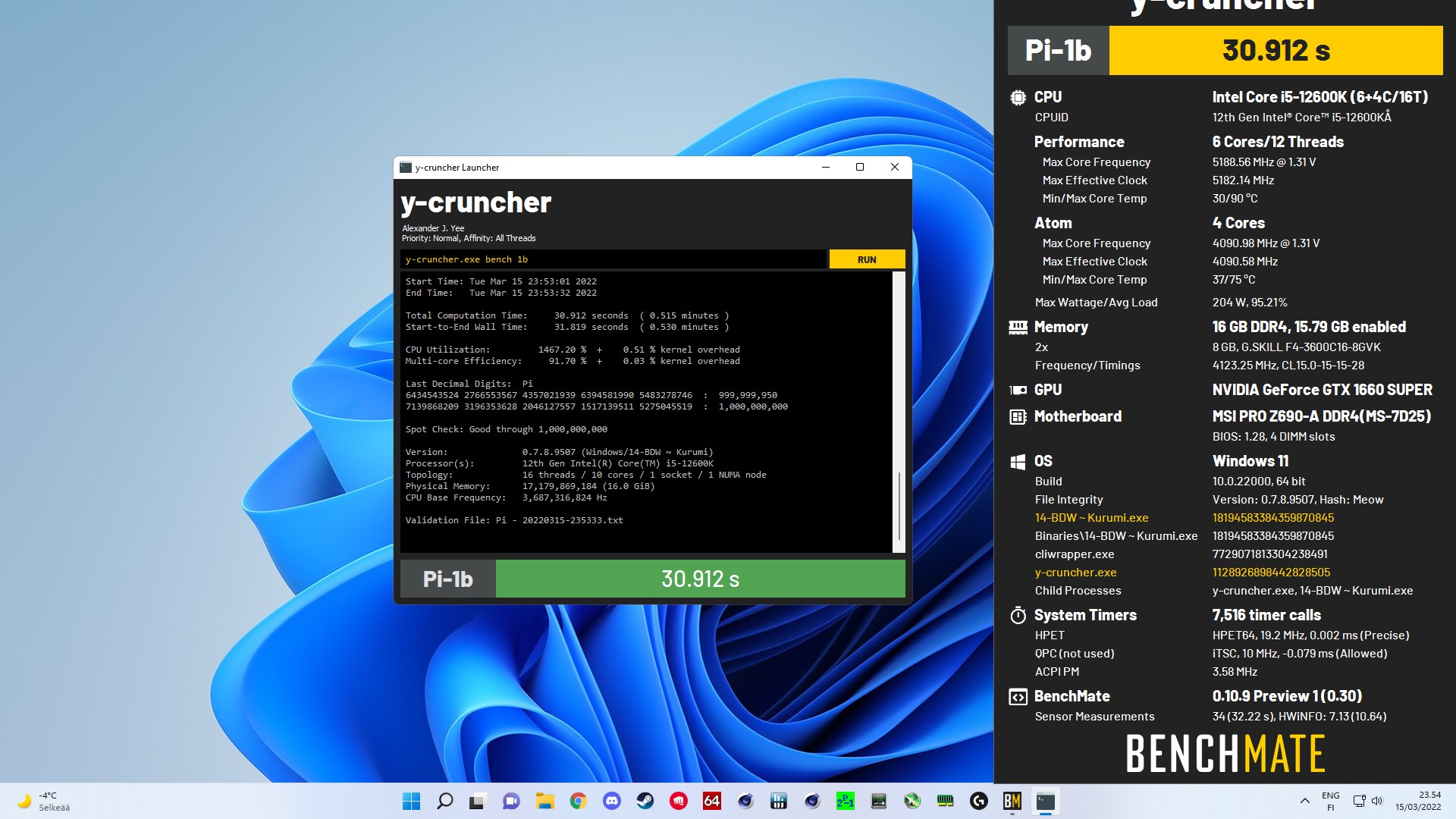This screenshot has height=819, width=1456.
Task: Show hidden system tray icons chevron
Action: [x=1304, y=801]
